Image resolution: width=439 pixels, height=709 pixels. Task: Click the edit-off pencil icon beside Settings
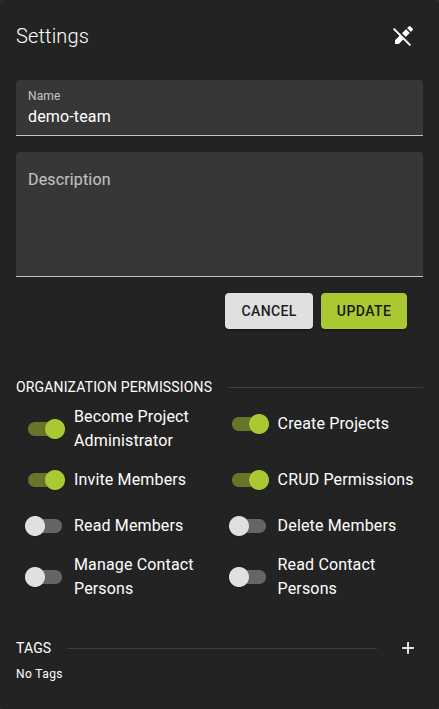(403, 37)
